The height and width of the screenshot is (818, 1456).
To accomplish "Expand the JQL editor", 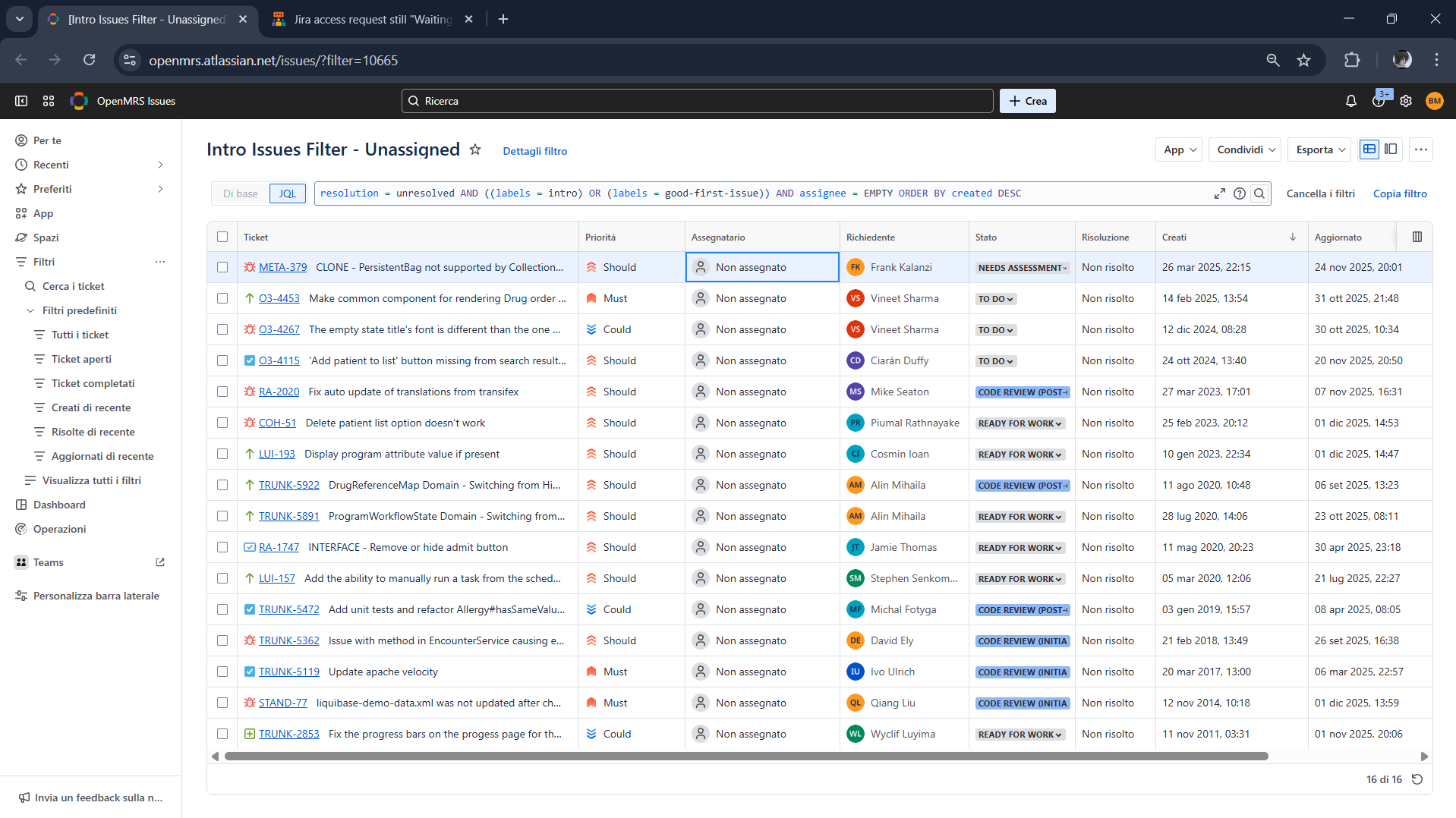I will [1219, 193].
